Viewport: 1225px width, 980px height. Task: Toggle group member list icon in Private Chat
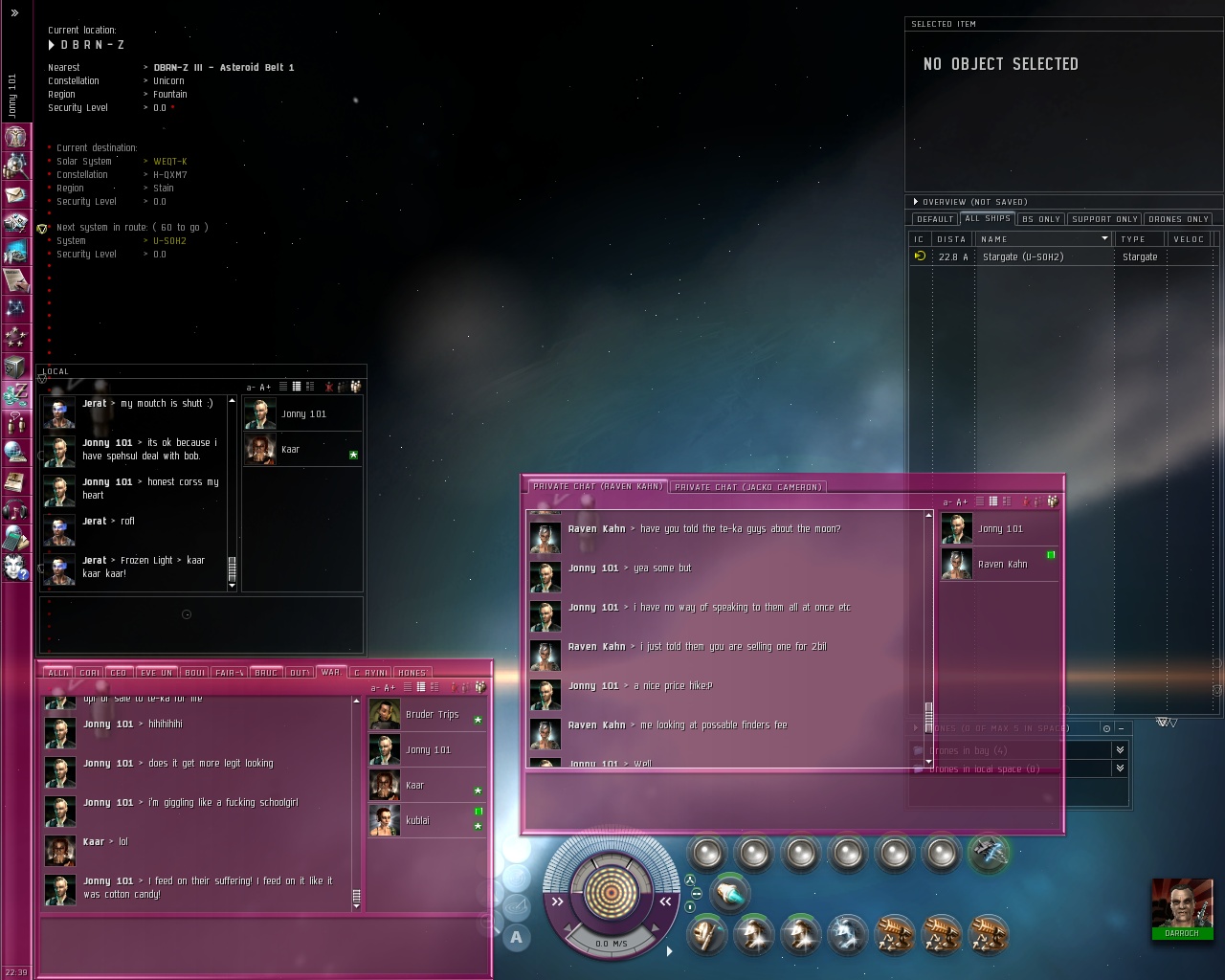point(1053,501)
